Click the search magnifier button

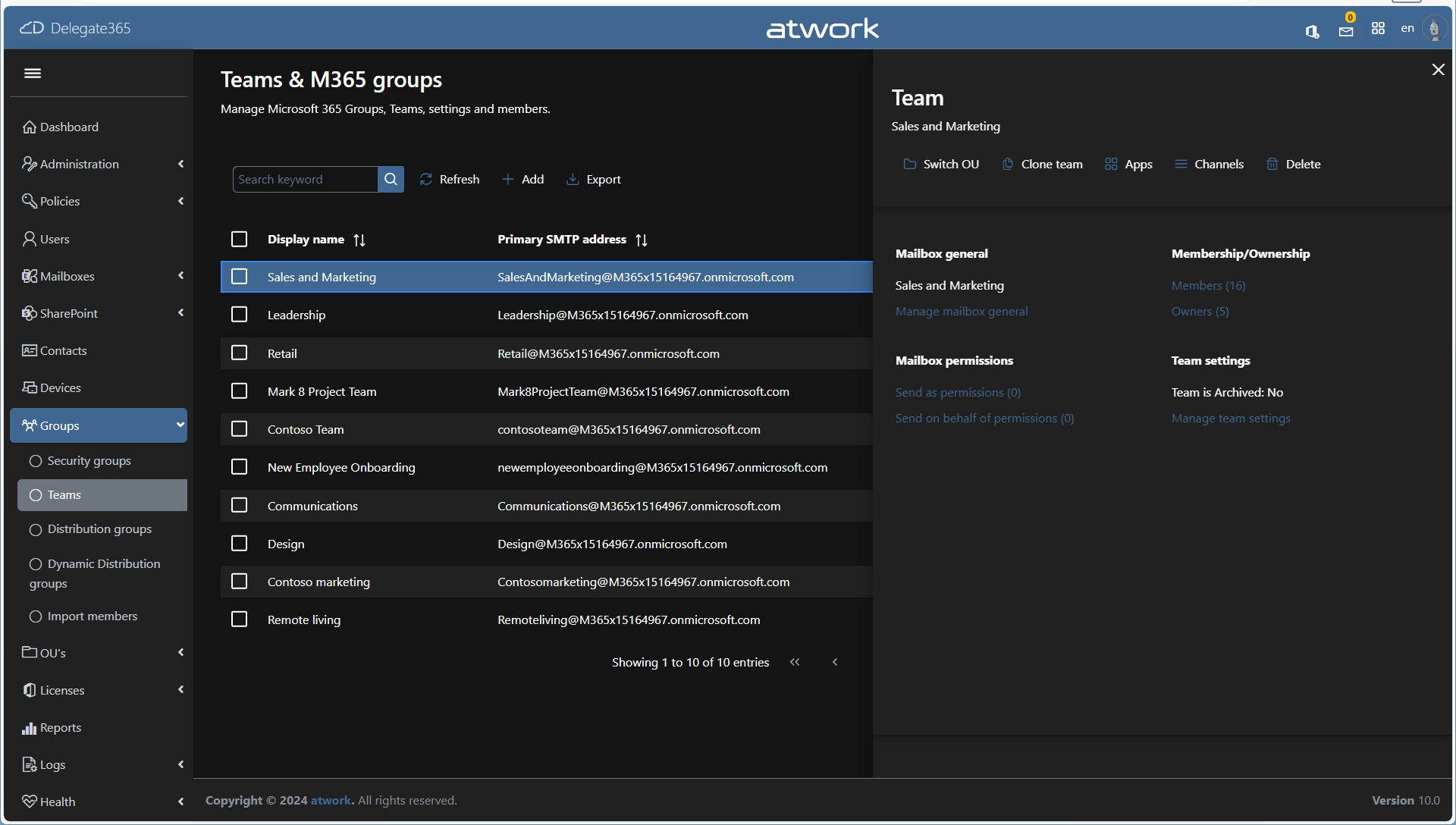point(391,179)
